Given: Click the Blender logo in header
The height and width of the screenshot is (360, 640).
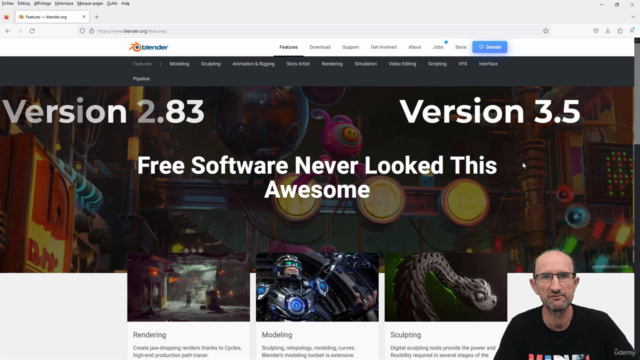Looking at the screenshot, I should point(149,47).
